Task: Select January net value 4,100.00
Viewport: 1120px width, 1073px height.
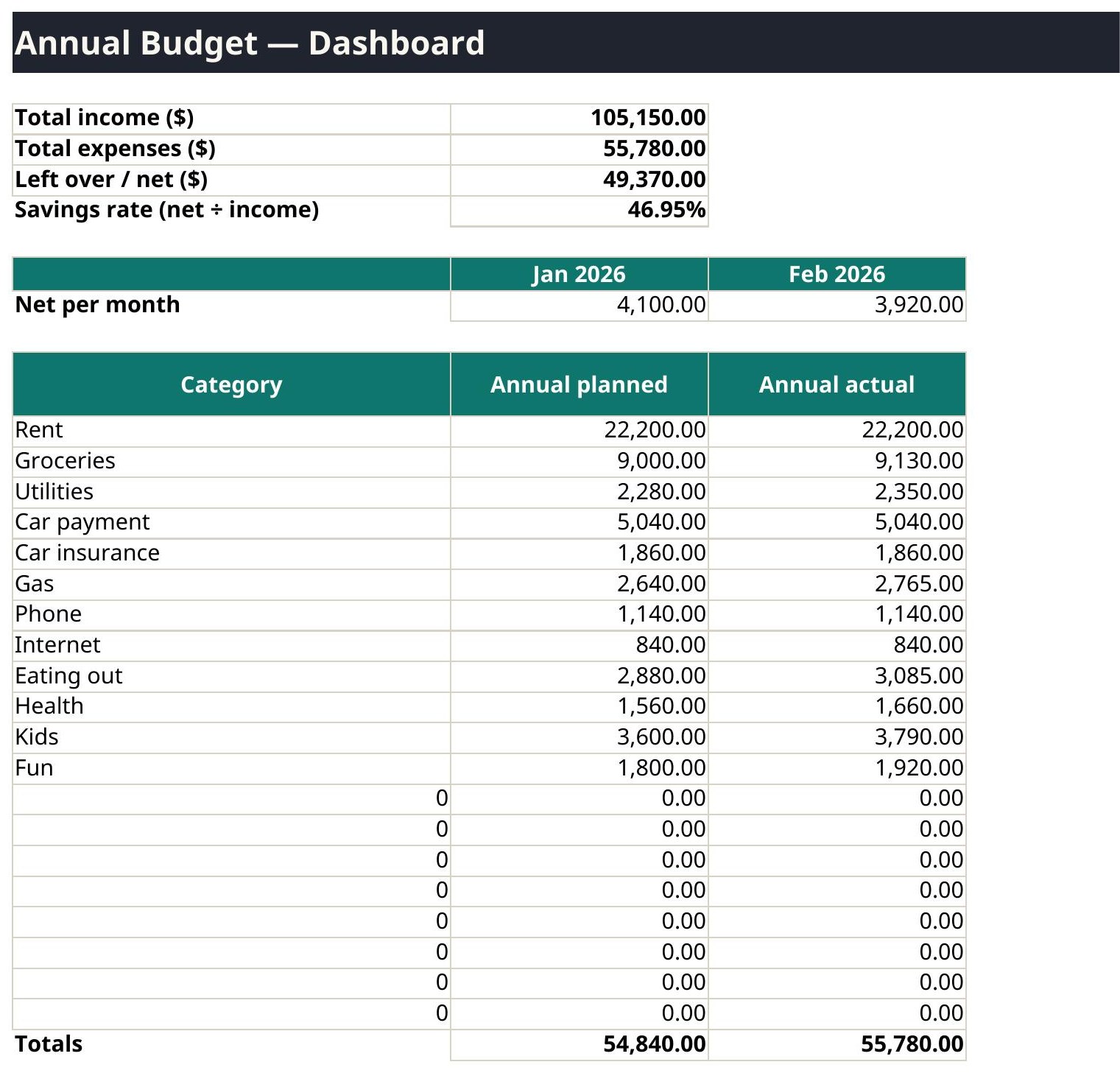Action: (579, 306)
